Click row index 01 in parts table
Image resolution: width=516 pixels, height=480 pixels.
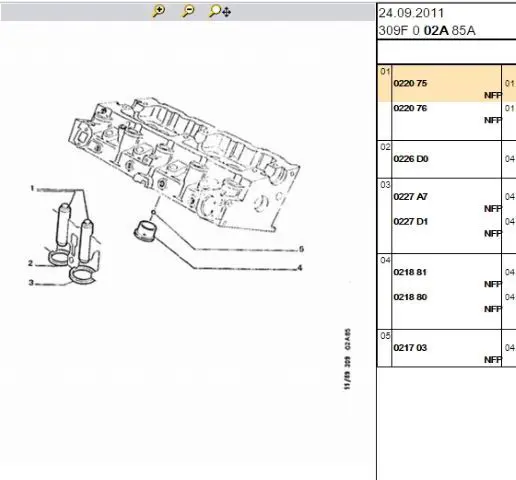[x=385, y=71]
